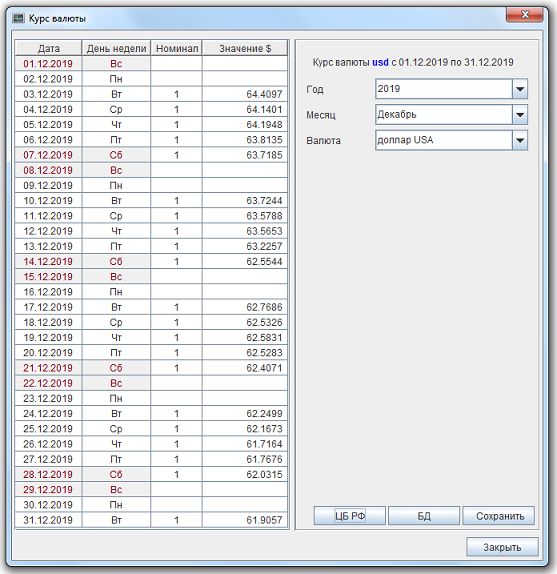
Task: Expand the Месяц month dropdown arrow
Action: [x=520, y=115]
